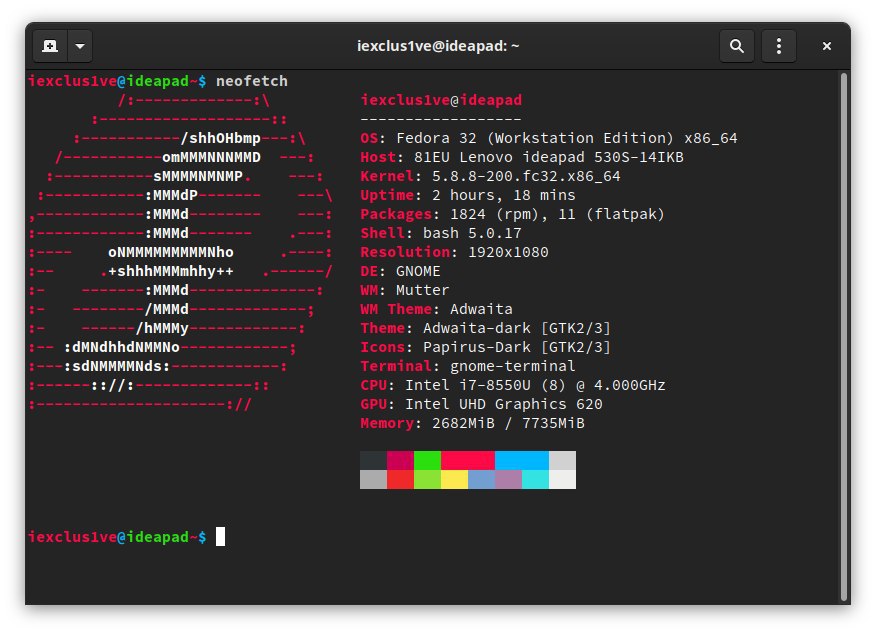
Task: Click the window title iexclus1ve@ideapad: ~
Action: 438,46
